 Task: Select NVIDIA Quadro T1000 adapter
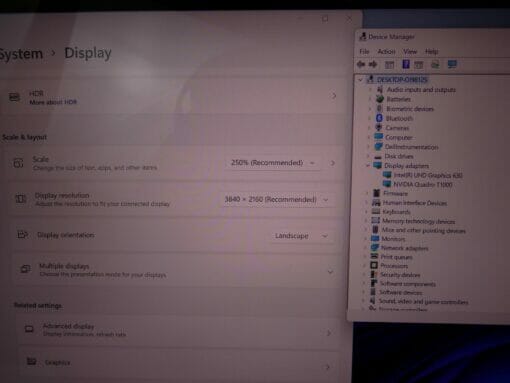point(422,184)
